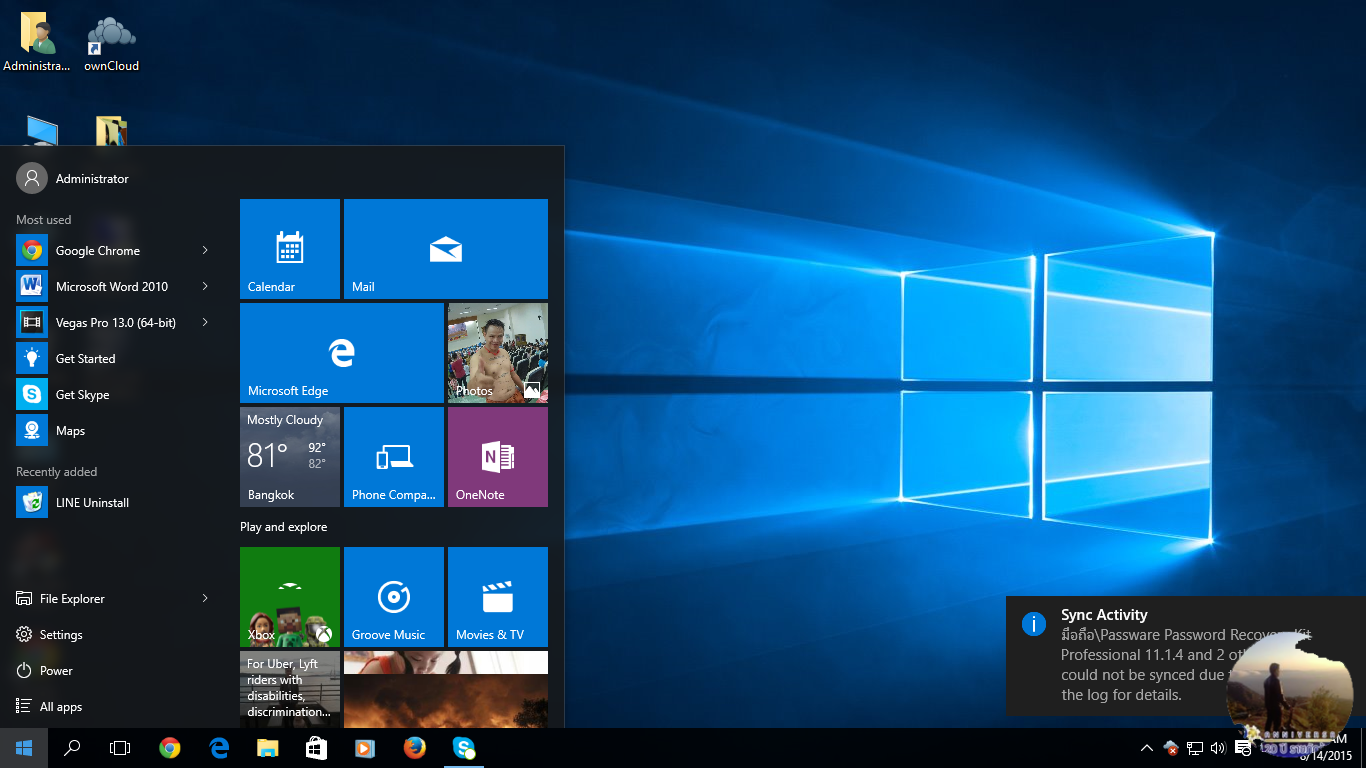This screenshot has height=768, width=1366.
Task: Expand the Google Chrome jump list arrow
Action: tap(205, 251)
